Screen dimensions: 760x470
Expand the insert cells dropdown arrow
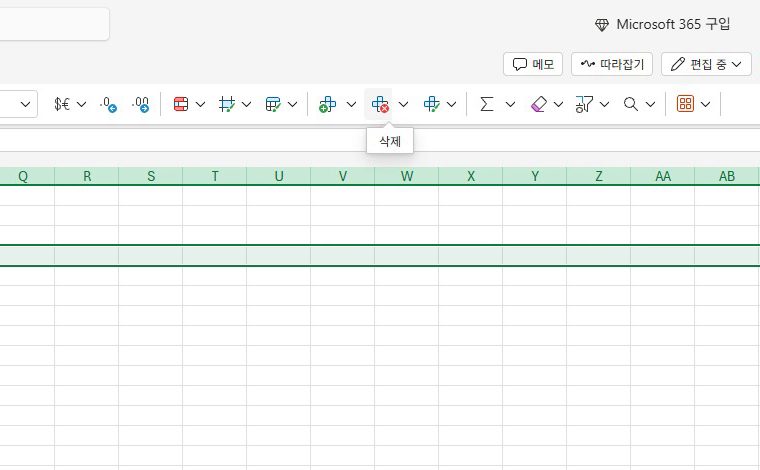351,104
